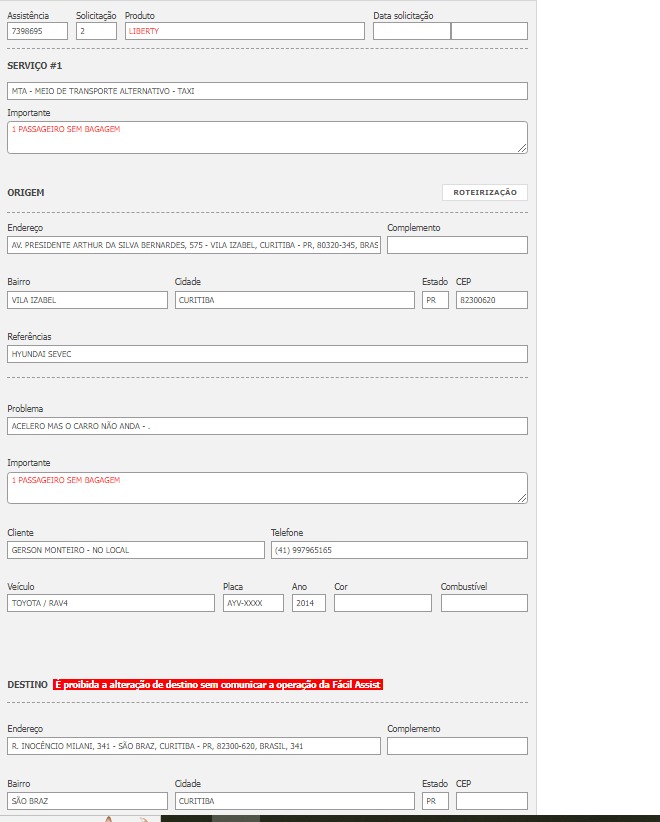This screenshot has width=660, height=822.
Task: Click the ORIGEM section heading
Action: click(x=26, y=192)
